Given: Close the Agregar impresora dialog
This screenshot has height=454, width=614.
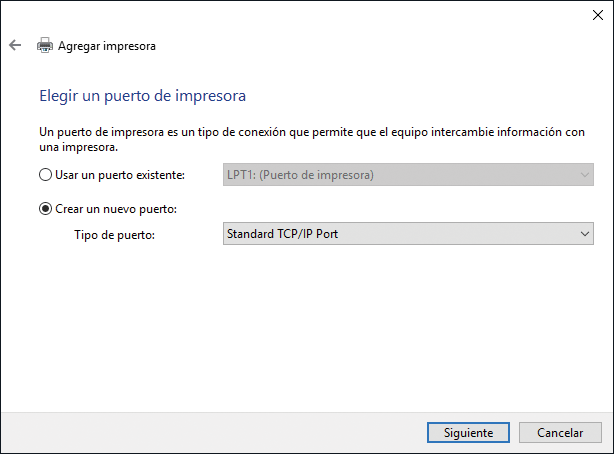Looking at the screenshot, I should pos(596,14).
